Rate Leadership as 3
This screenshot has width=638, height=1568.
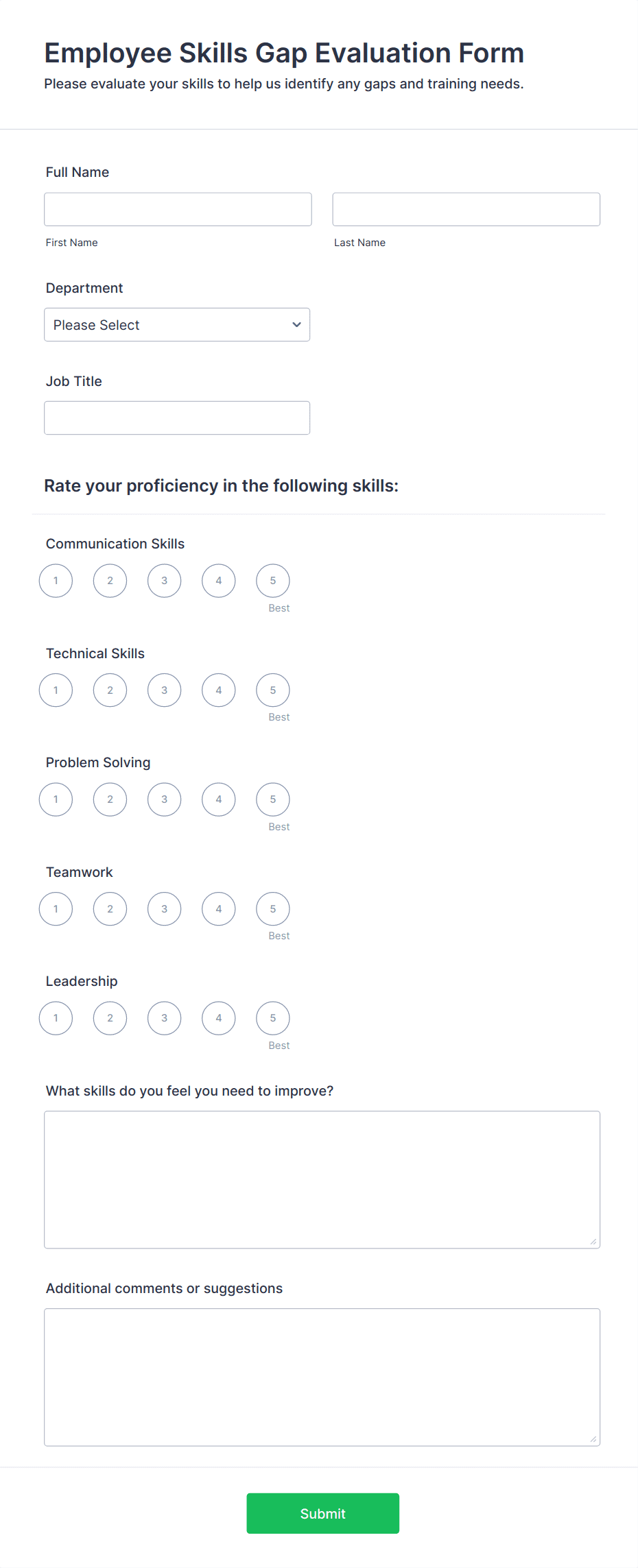click(165, 1018)
